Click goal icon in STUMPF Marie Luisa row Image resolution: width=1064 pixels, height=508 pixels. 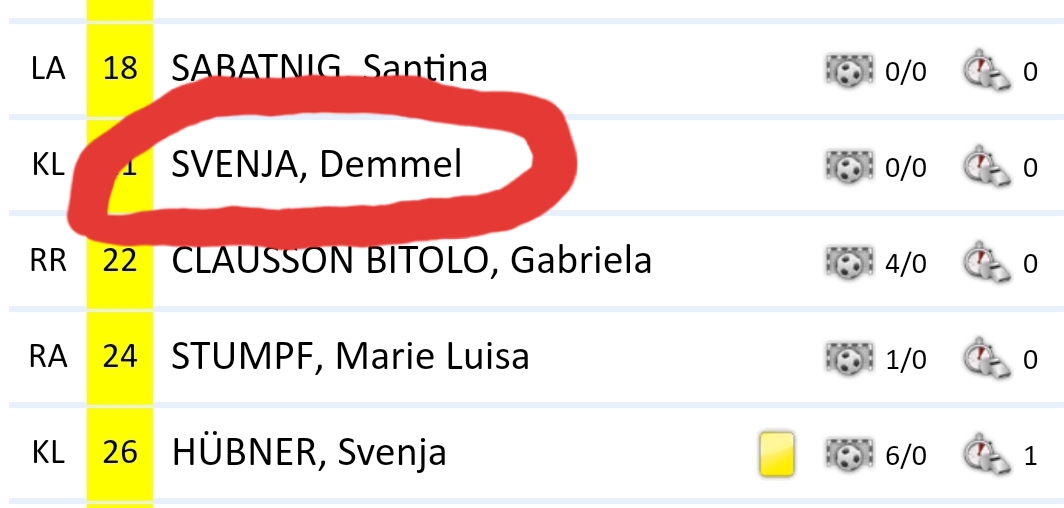pos(850,357)
